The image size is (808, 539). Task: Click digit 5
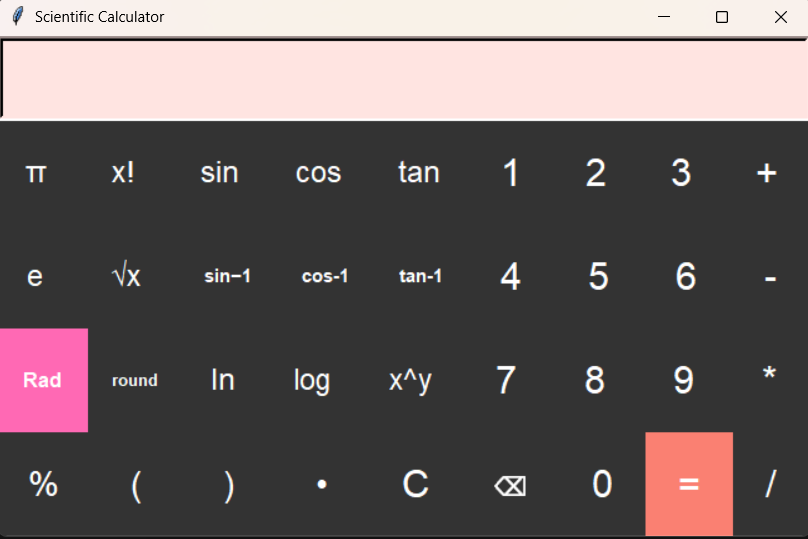(598, 277)
